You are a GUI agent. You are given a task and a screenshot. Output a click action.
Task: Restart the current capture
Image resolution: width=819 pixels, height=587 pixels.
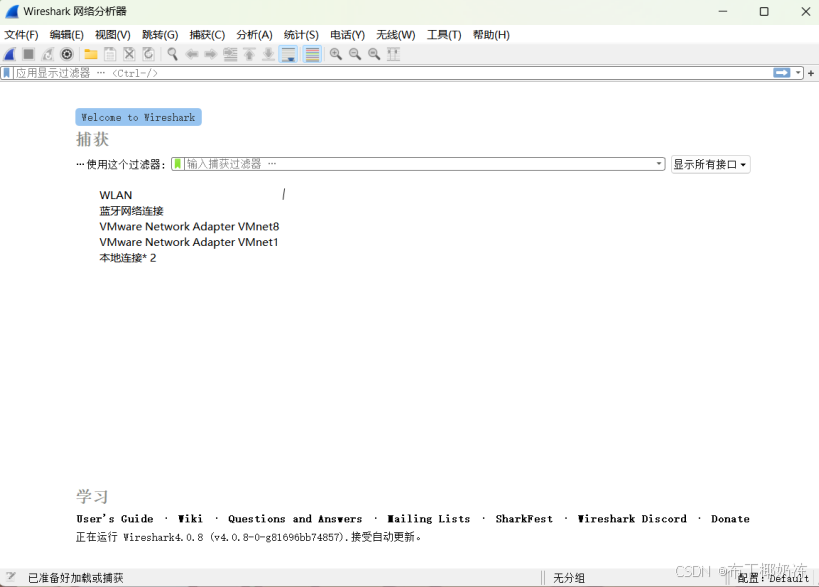pos(48,54)
